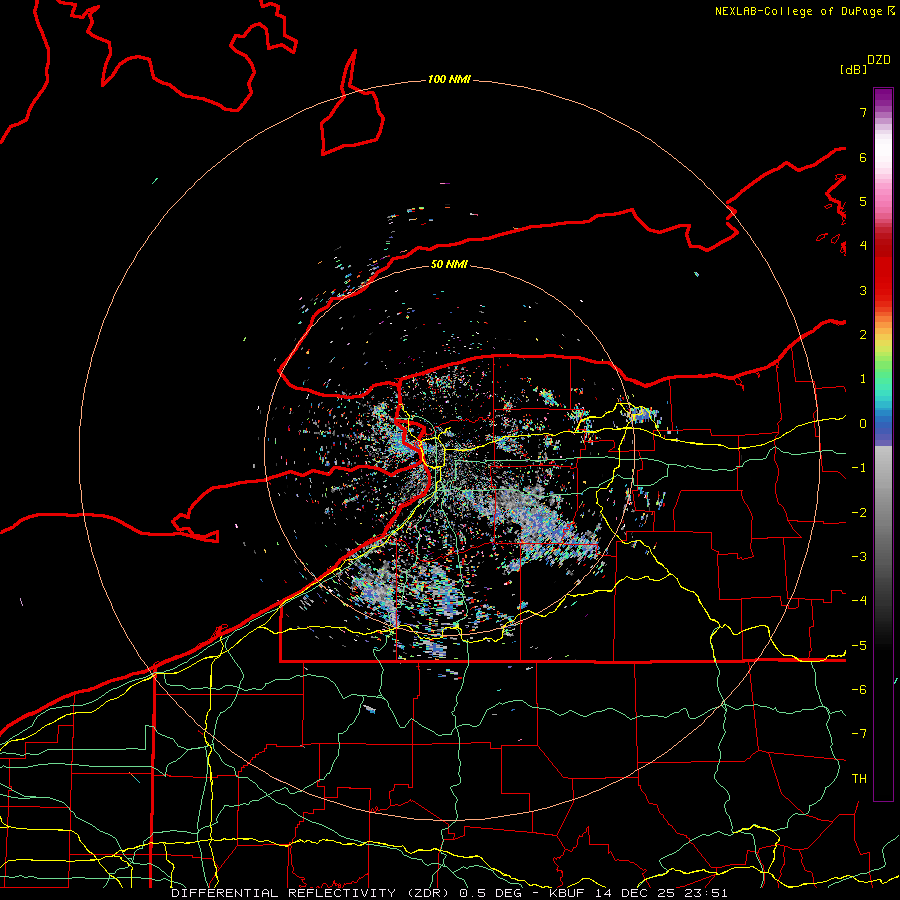Click the 100 NMI range ring label

pyautogui.click(x=449, y=79)
